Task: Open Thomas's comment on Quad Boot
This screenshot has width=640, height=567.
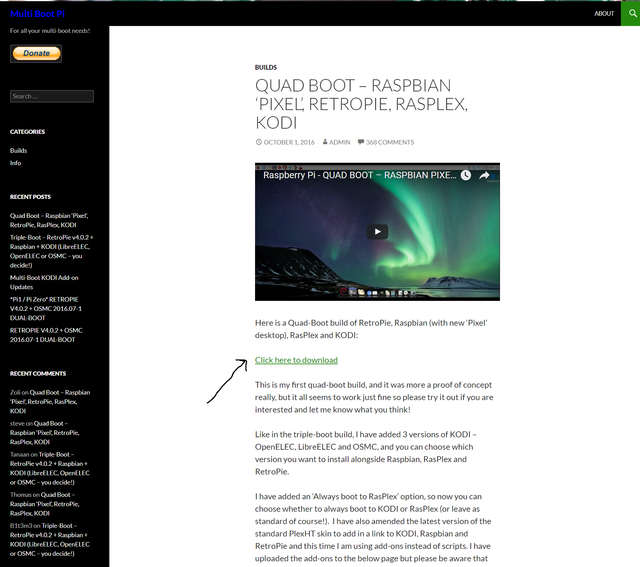Action: tap(44, 504)
